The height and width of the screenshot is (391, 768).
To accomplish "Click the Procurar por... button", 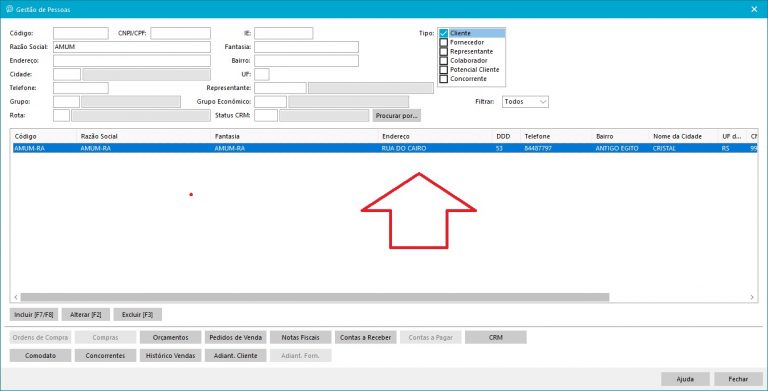I will pyautogui.click(x=397, y=116).
